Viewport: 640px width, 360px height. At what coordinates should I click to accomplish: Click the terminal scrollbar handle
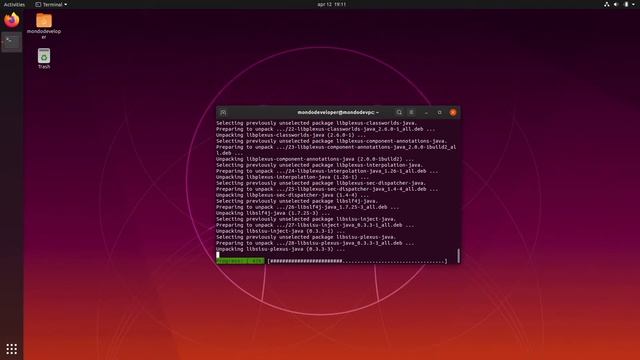click(x=458, y=256)
